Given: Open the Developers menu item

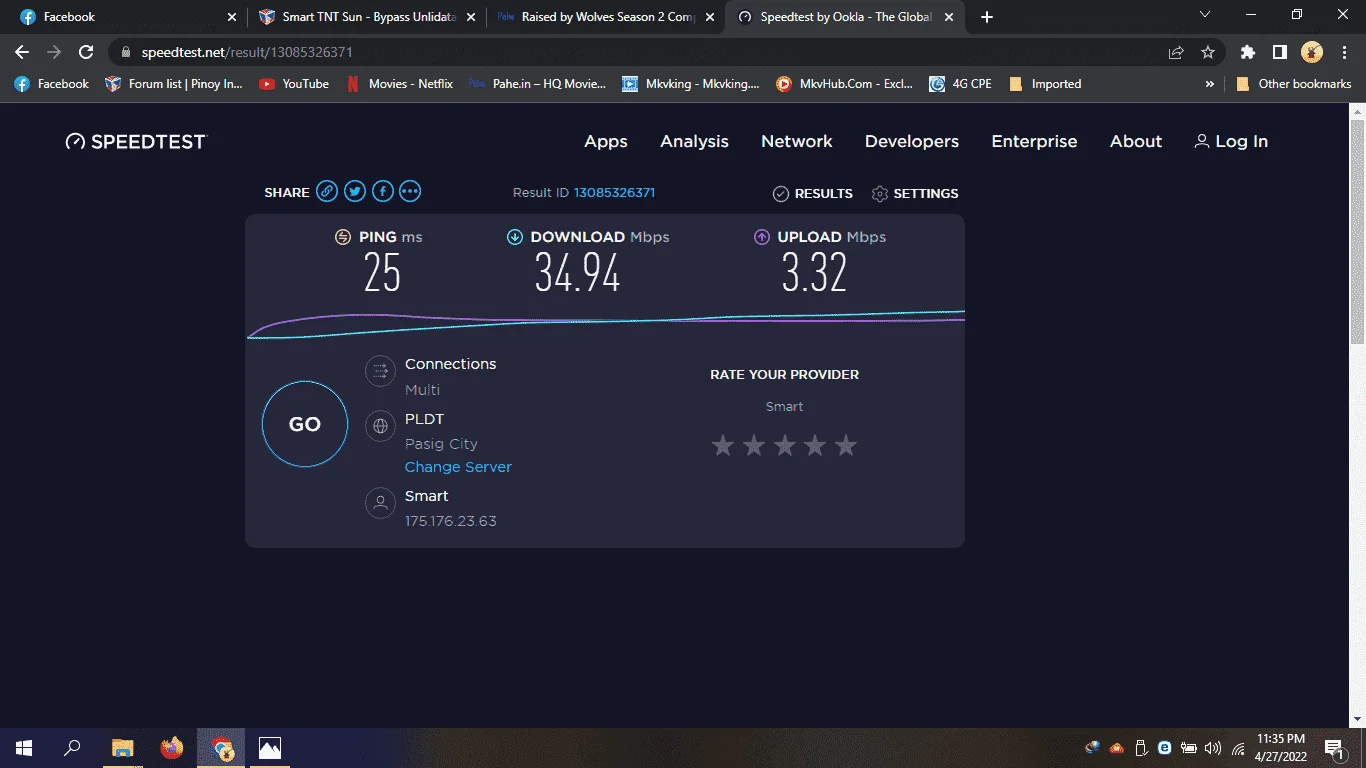Looking at the screenshot, I should (x=912, y=142).
